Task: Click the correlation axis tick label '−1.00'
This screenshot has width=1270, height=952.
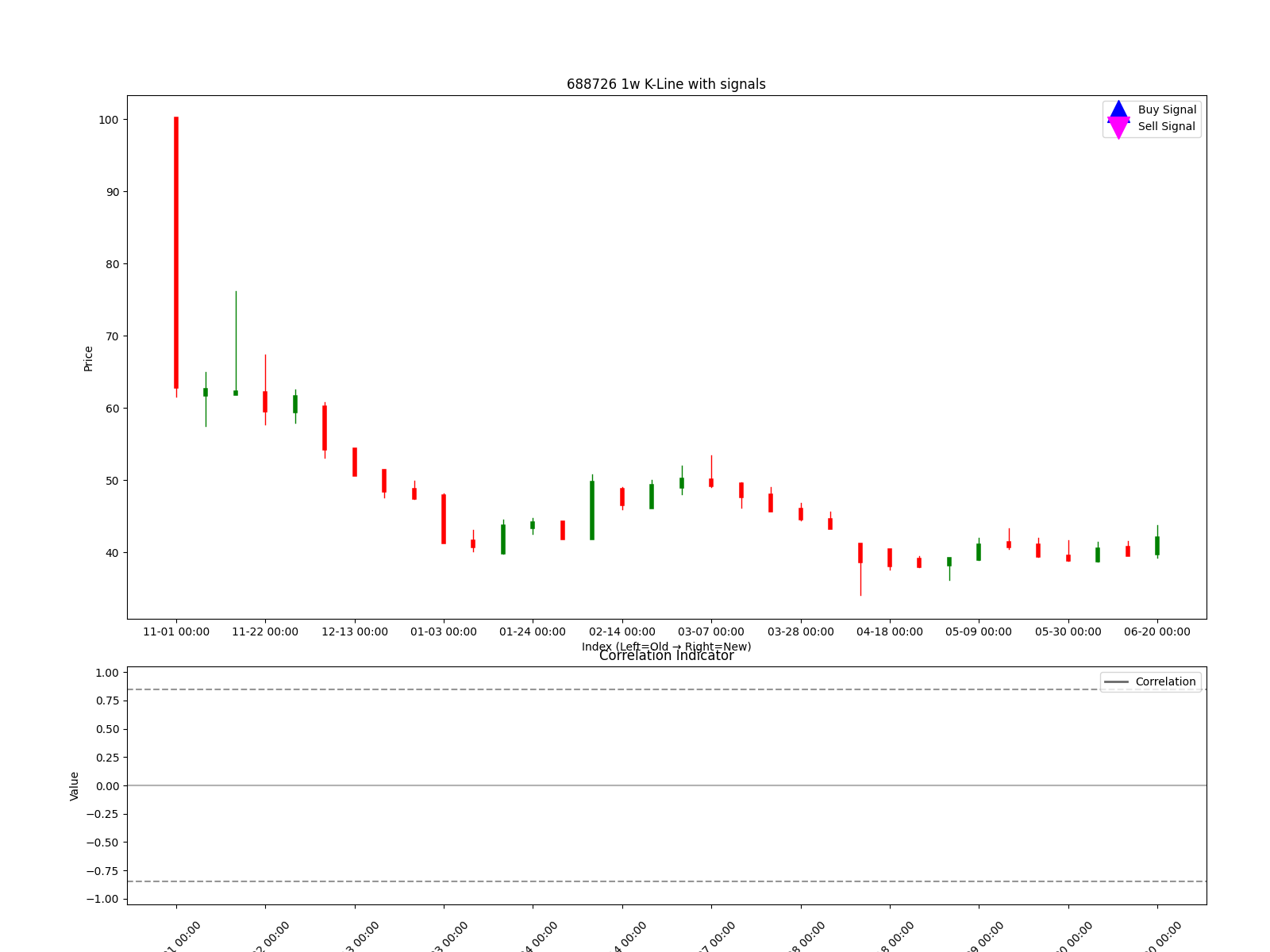Action: coord(102,899)
